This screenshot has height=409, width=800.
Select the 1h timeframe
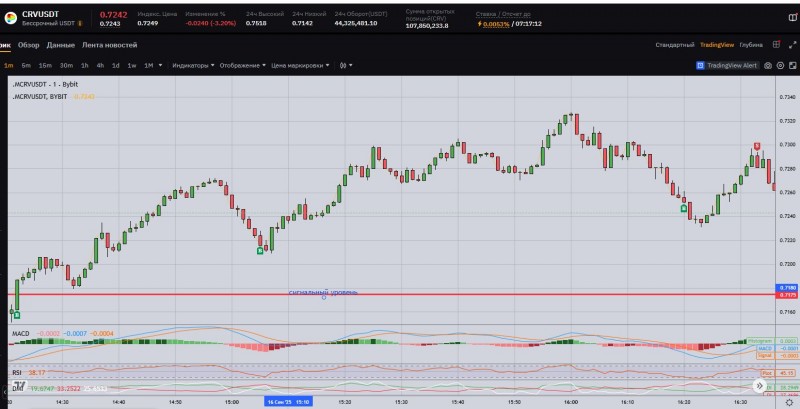(85, 66)
